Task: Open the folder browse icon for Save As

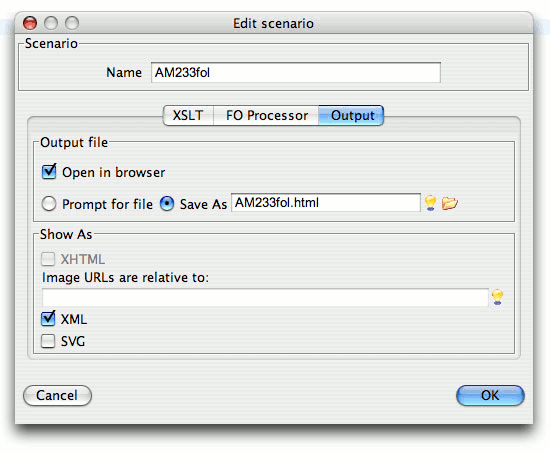Action: pos(450,203)
